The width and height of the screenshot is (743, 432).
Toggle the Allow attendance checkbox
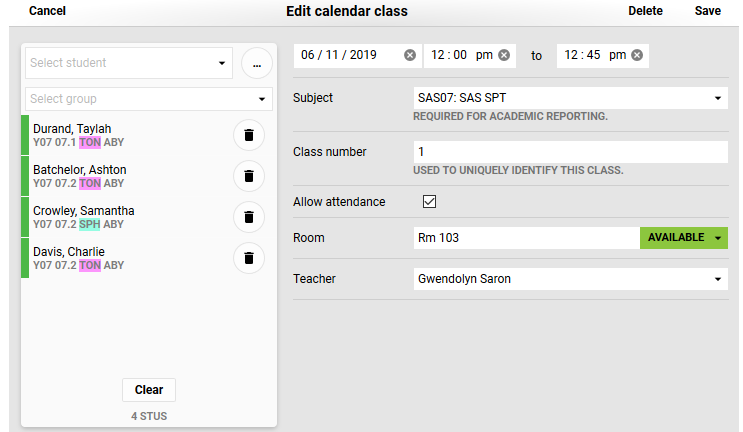tap(430, 202)
